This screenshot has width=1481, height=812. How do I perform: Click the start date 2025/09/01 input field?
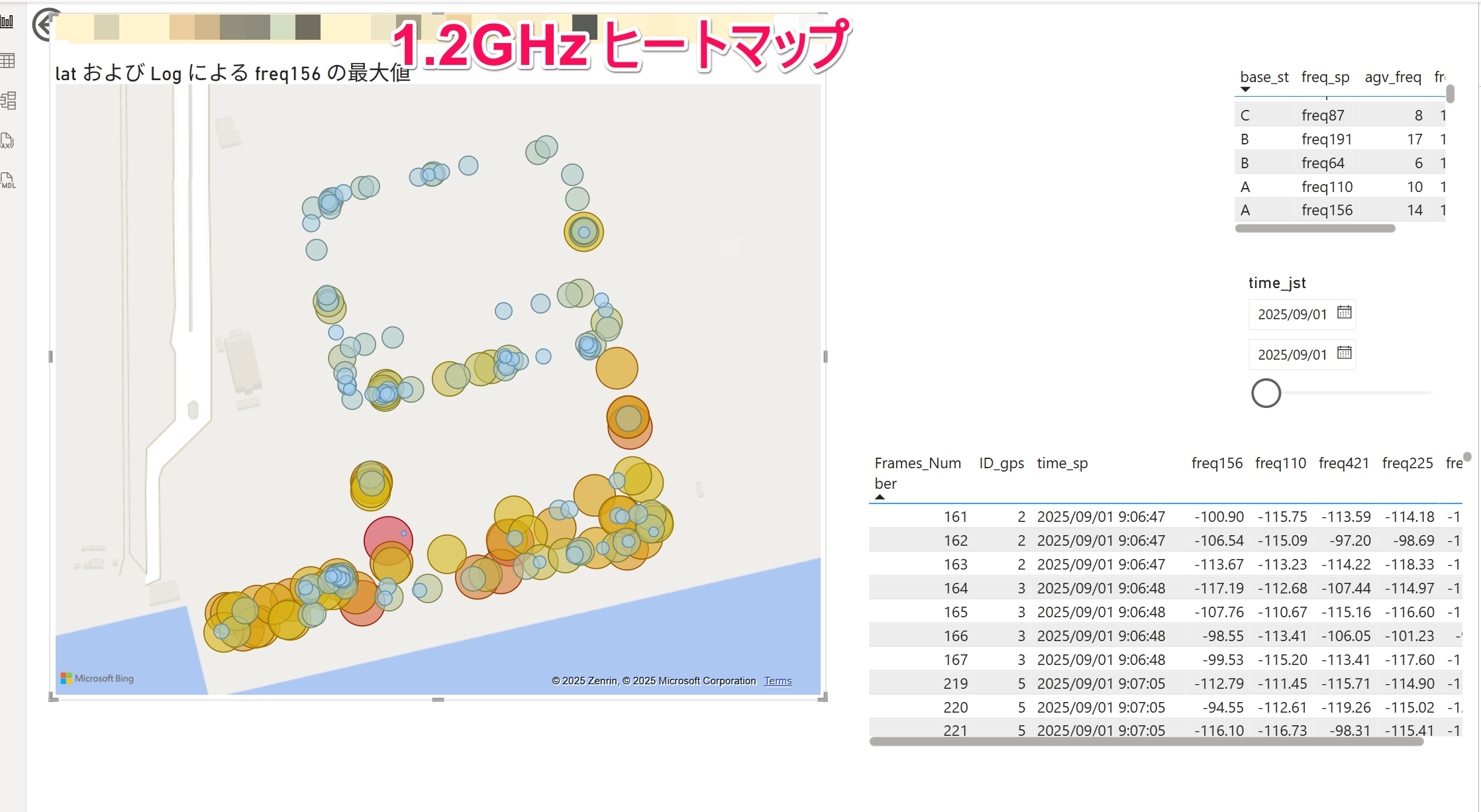[x=1292, y=315]
